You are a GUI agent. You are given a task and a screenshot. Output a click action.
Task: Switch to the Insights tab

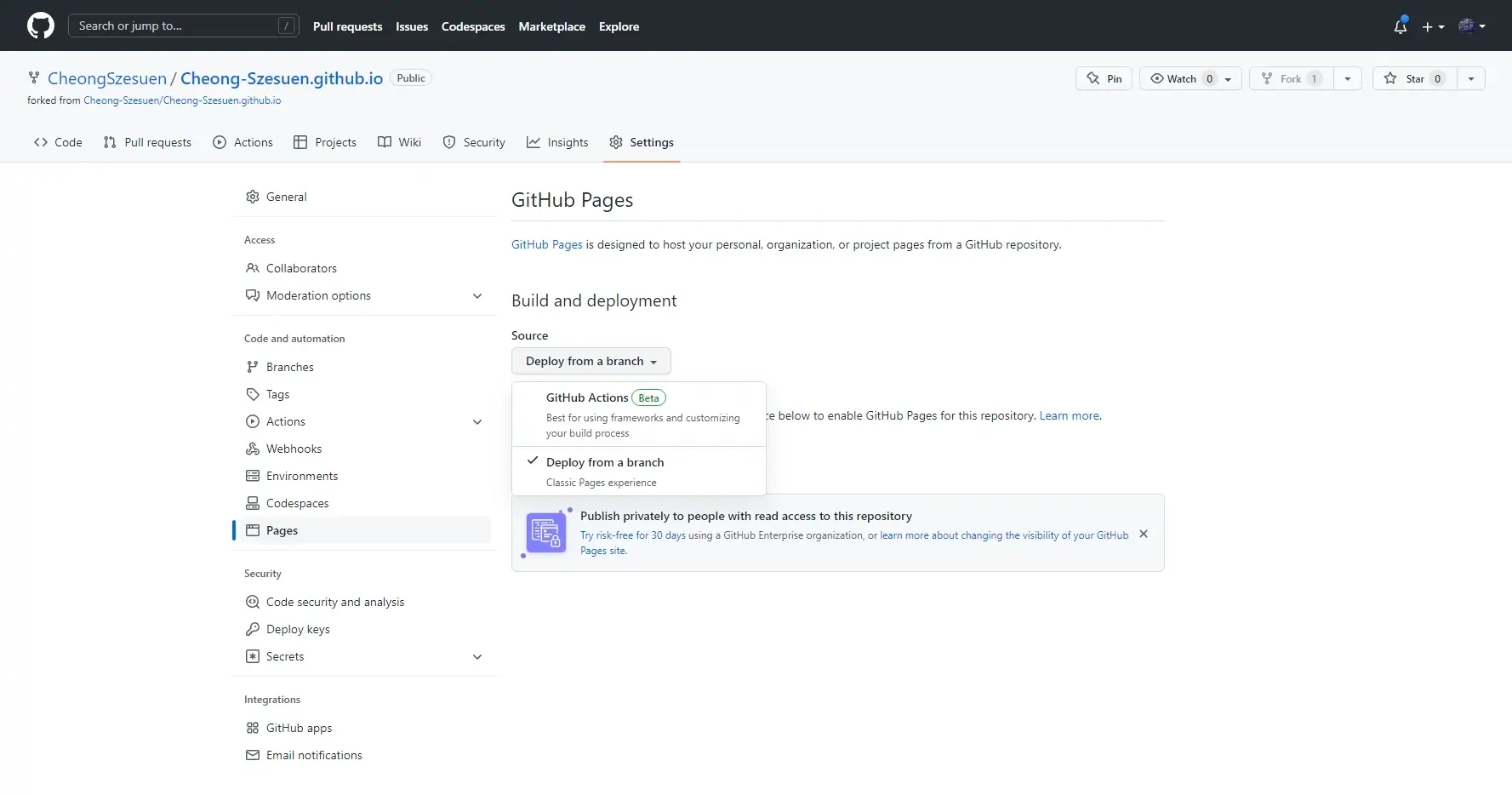point(558,142)
